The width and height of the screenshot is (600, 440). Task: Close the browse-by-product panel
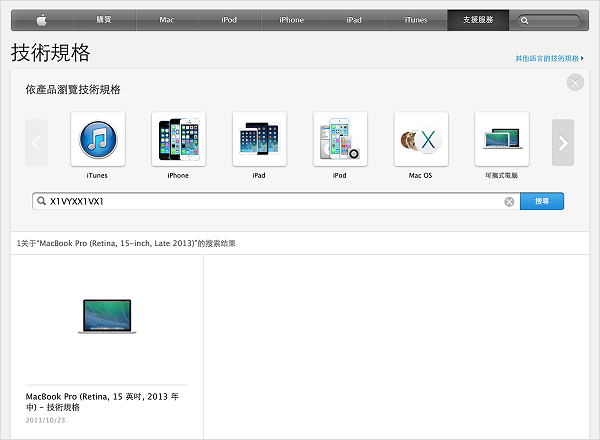(575, 82)
